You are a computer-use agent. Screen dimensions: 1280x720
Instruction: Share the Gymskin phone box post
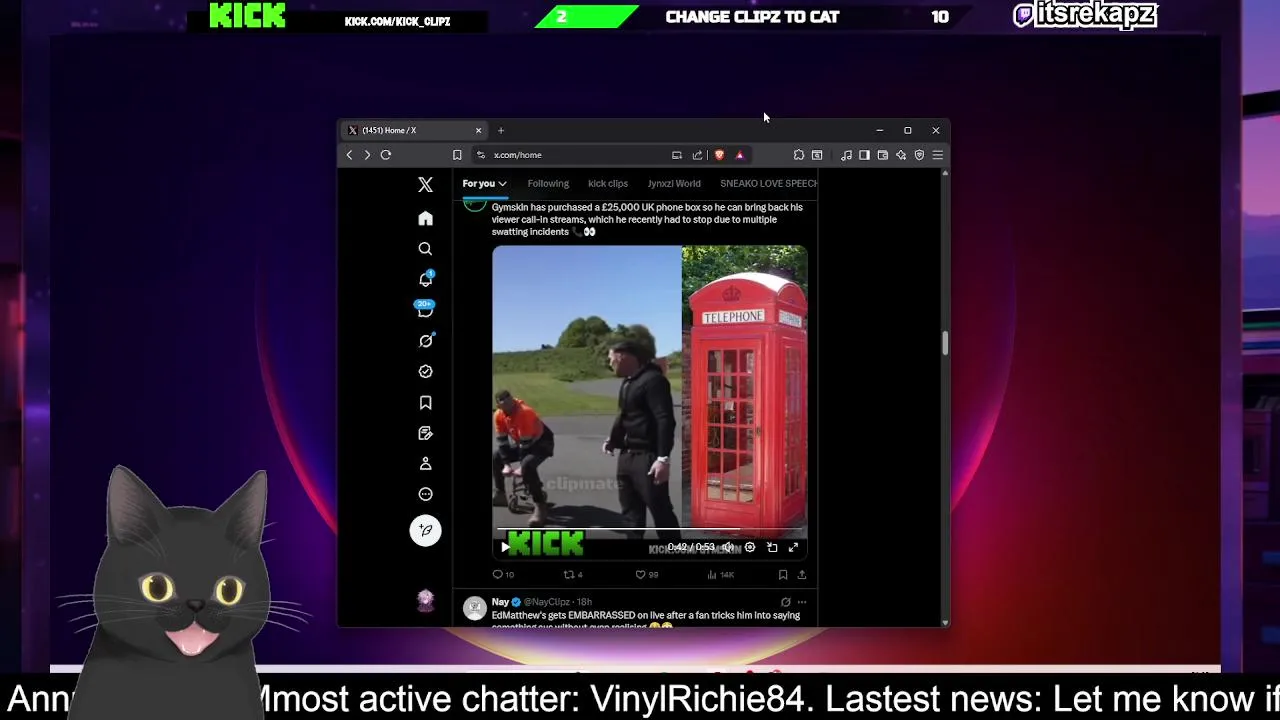pyautogui.click(x=801, y=574)
